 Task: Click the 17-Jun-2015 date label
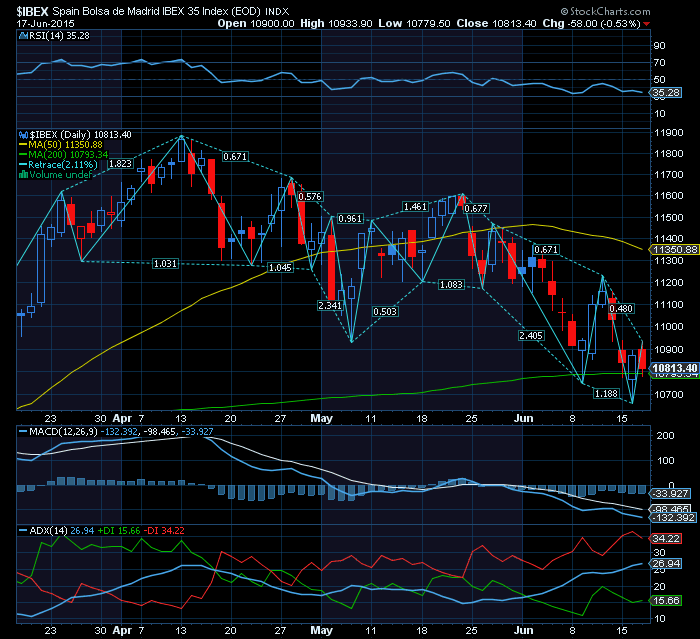click(x=46, y=23)
